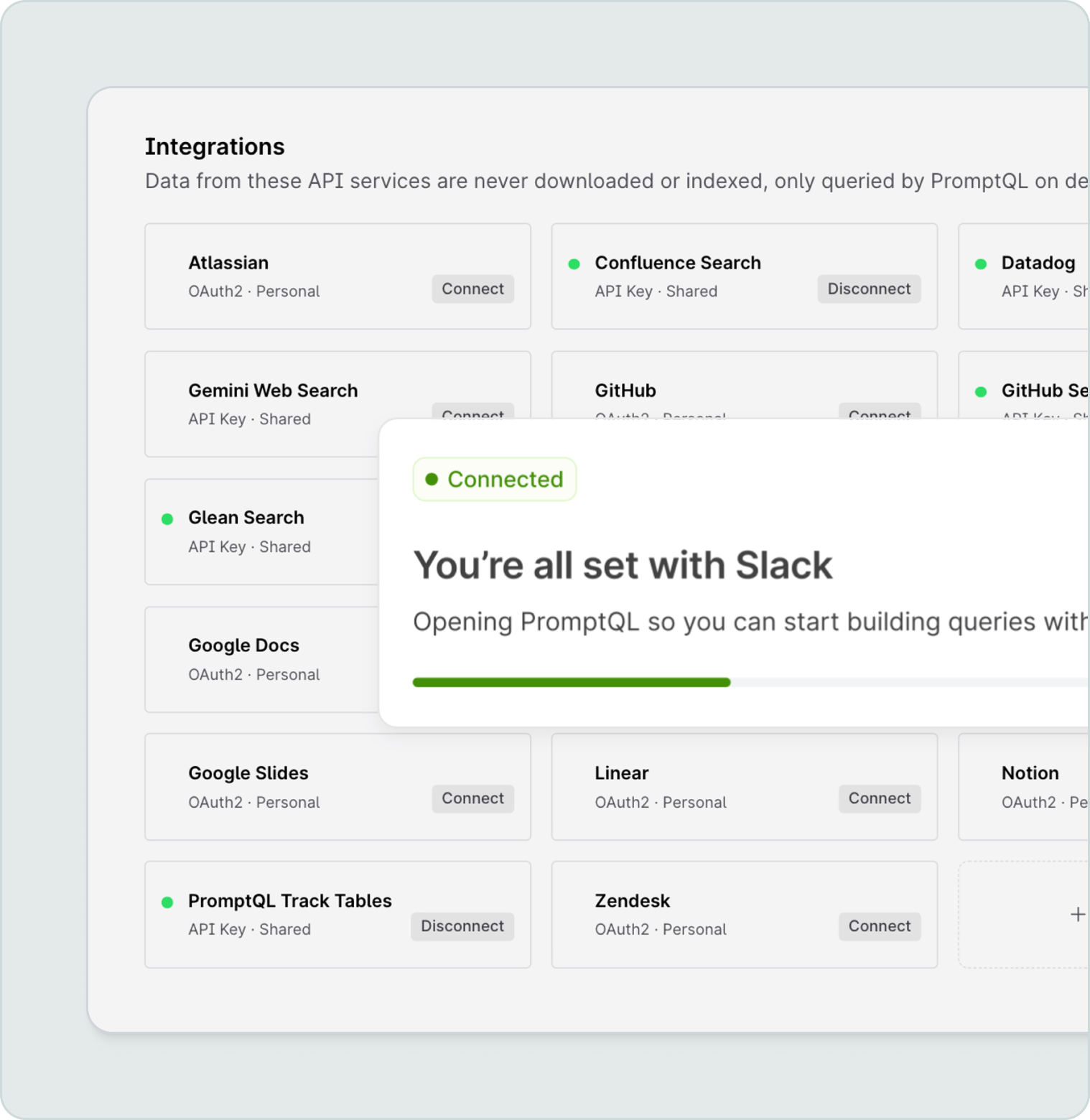The height and width of the screenshot is (1120, 1090).
Task: Connect the Zendesk integration
Action: coord(879,926)
